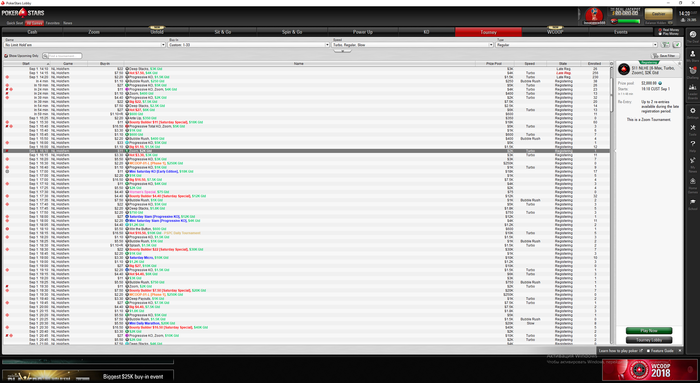Open the Game dropdown (No Limit Hold'em)
Image resolution: width=700 pixels, height=383 pixels.
coord(84,45)
